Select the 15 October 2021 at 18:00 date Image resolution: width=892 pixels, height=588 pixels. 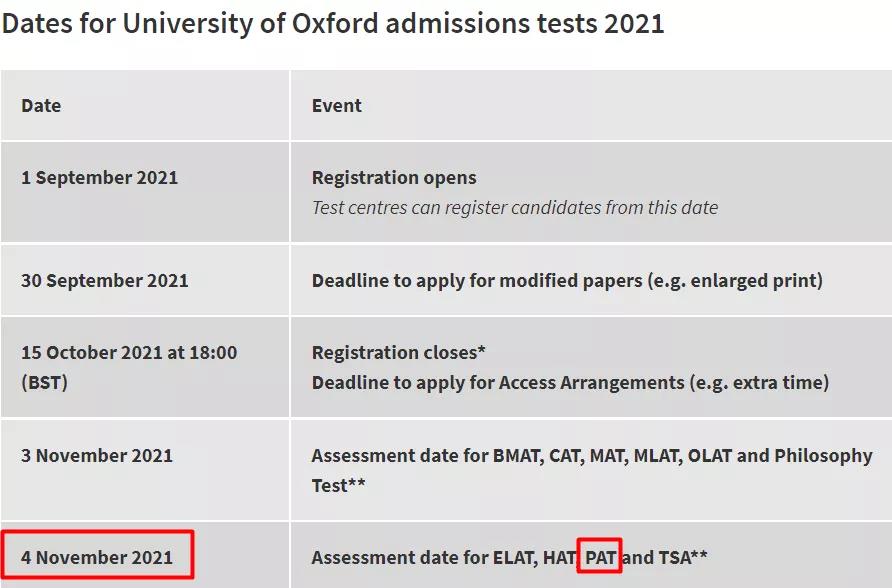coord(129,353)
